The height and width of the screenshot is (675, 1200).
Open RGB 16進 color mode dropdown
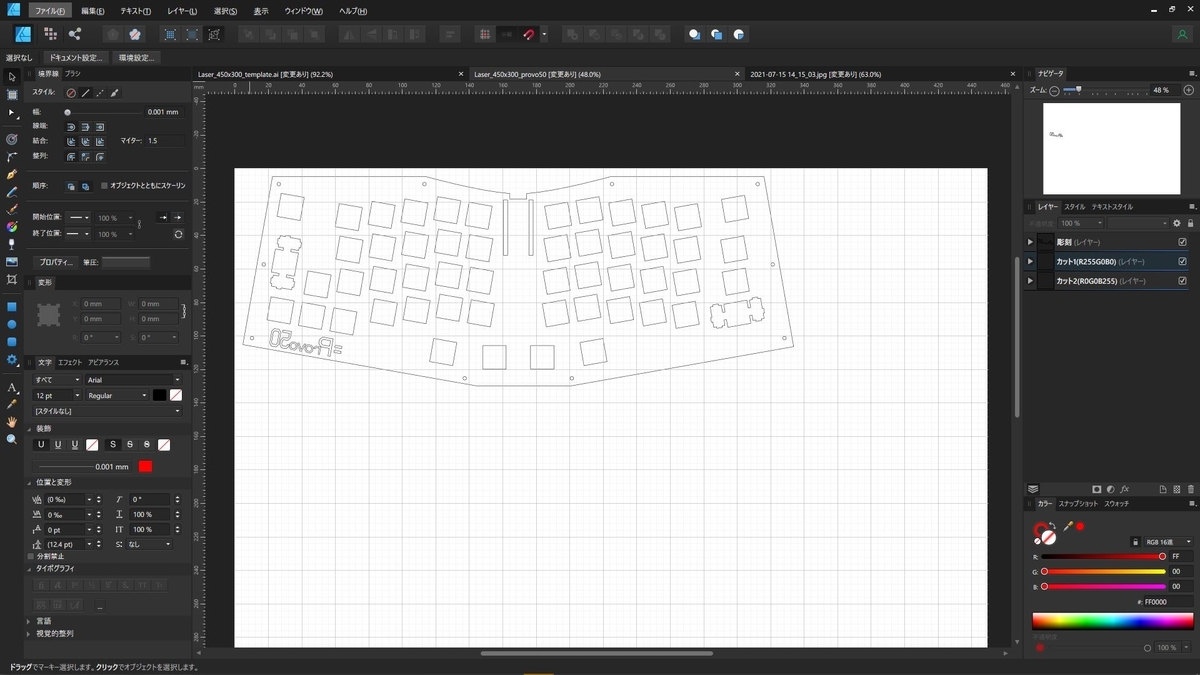1168,541
